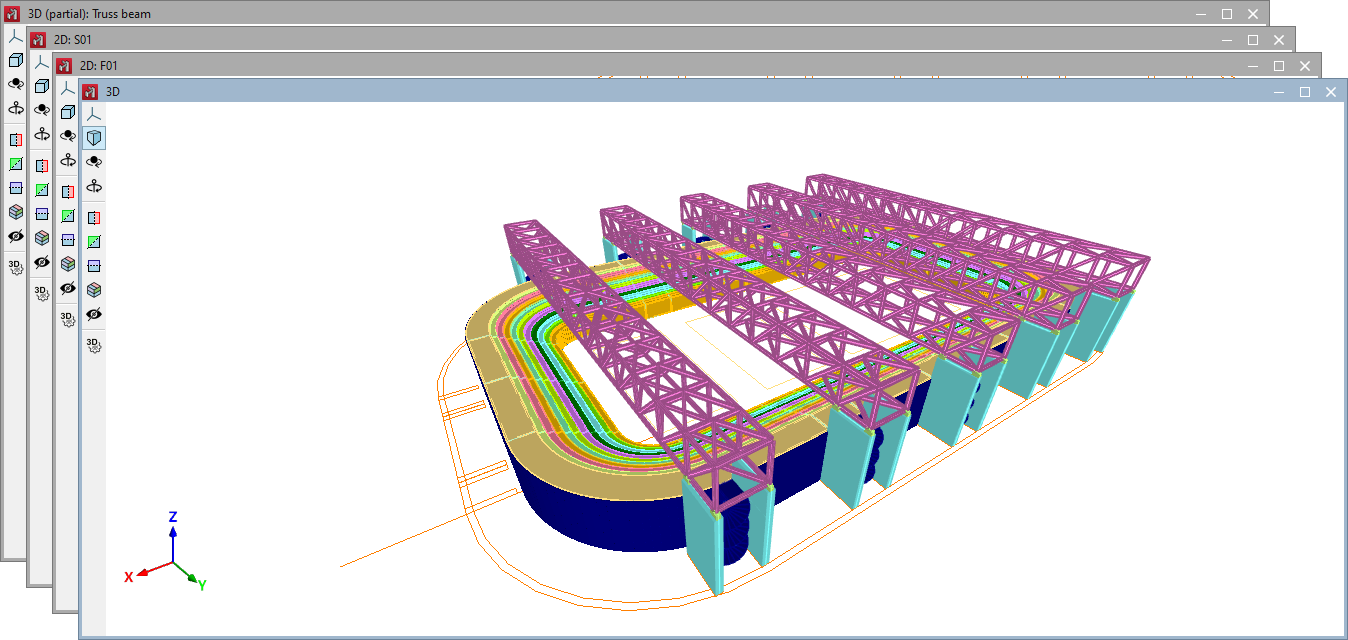Choose blue horizontal section in 2D: S01 window

(x=42, y=214)
